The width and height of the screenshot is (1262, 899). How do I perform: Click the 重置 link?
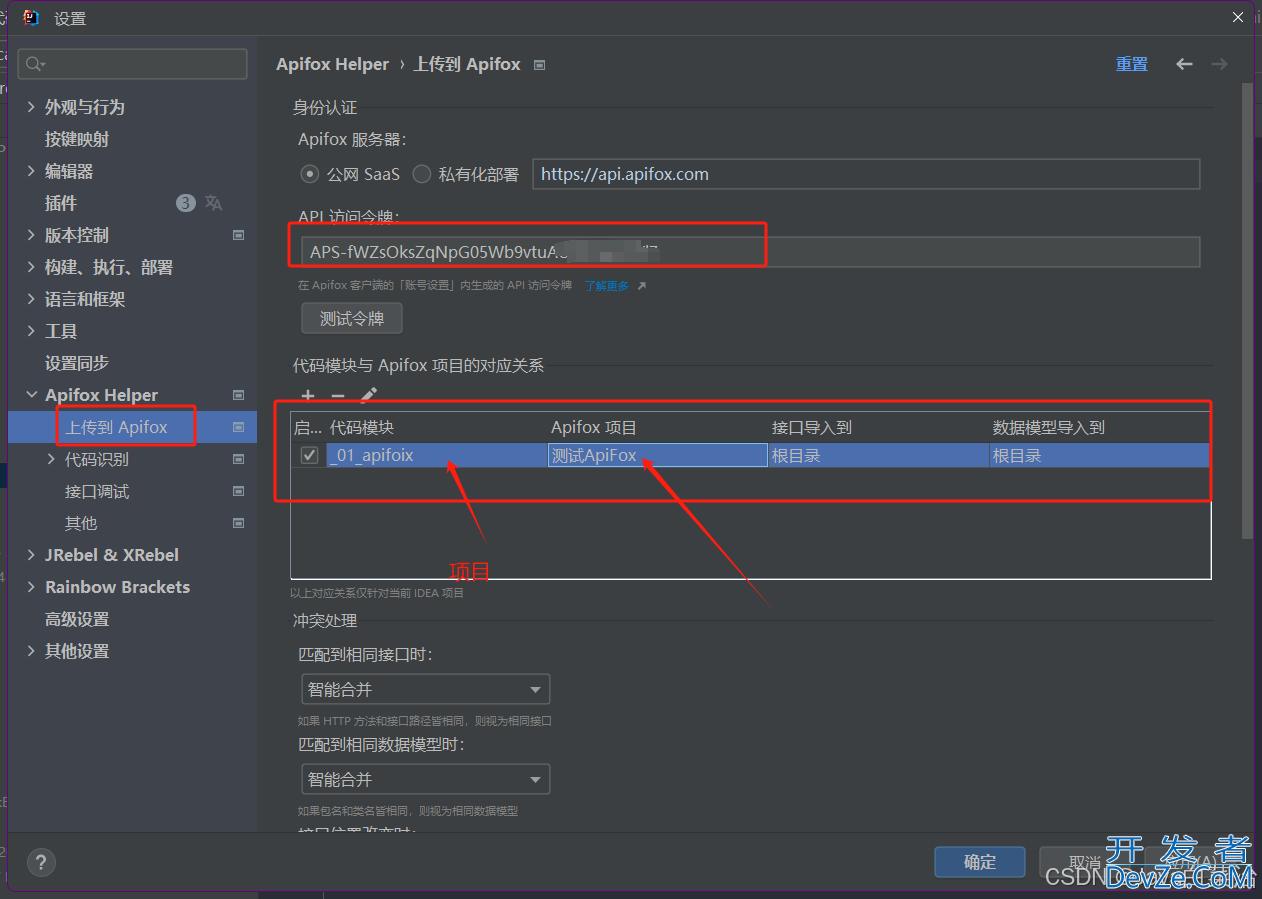pos(1132,64)
